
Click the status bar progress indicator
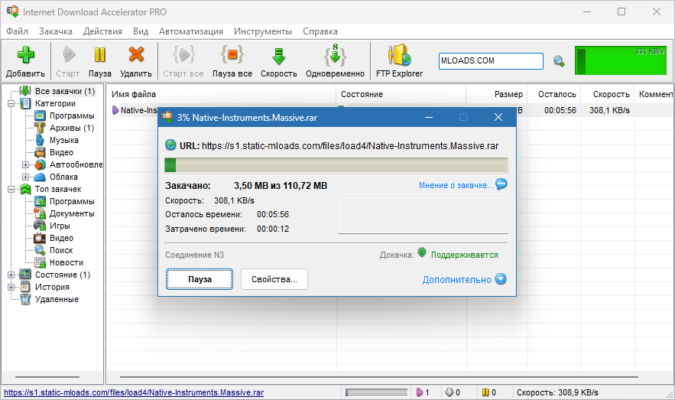pyautogui.click(x=376, y=392)
